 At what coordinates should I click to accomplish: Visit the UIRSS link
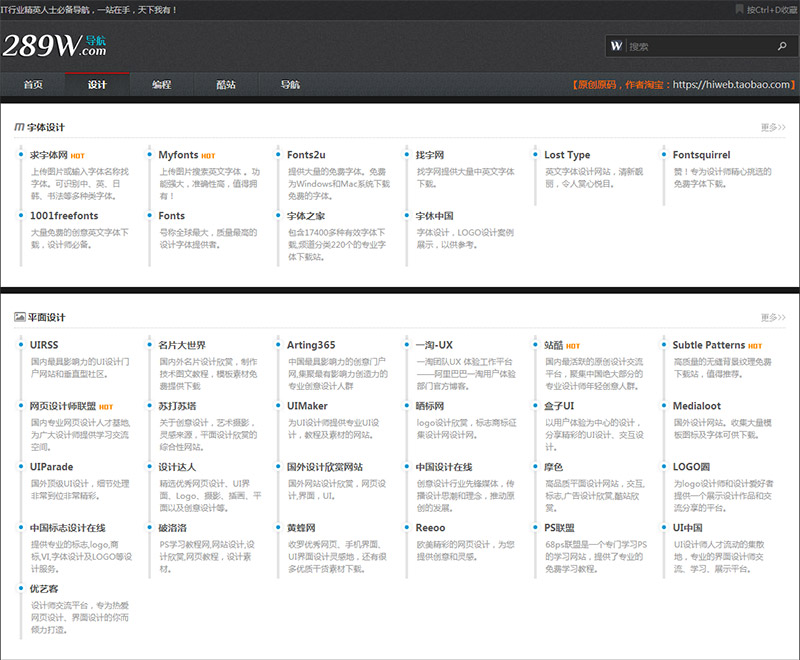44,345
